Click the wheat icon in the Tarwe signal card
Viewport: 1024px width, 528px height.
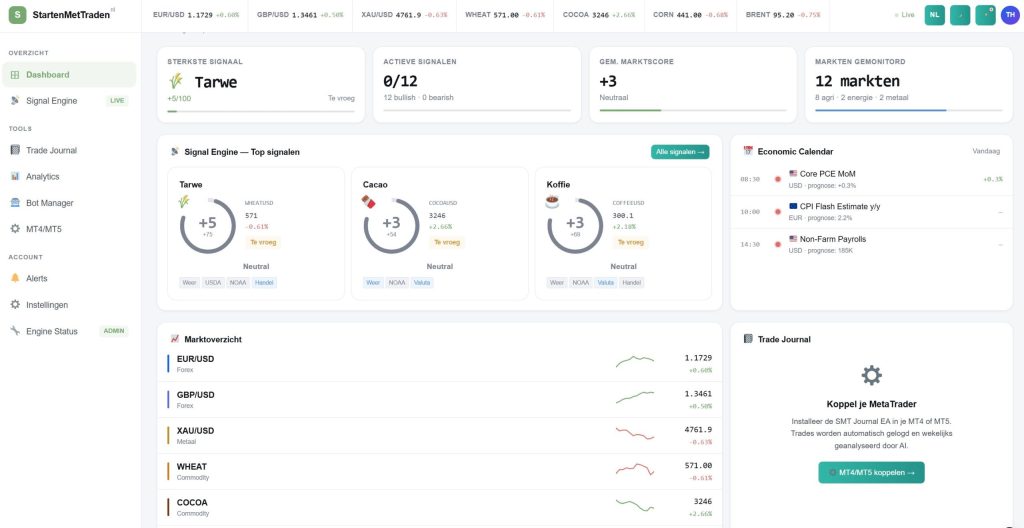click(x=185, y=201)
